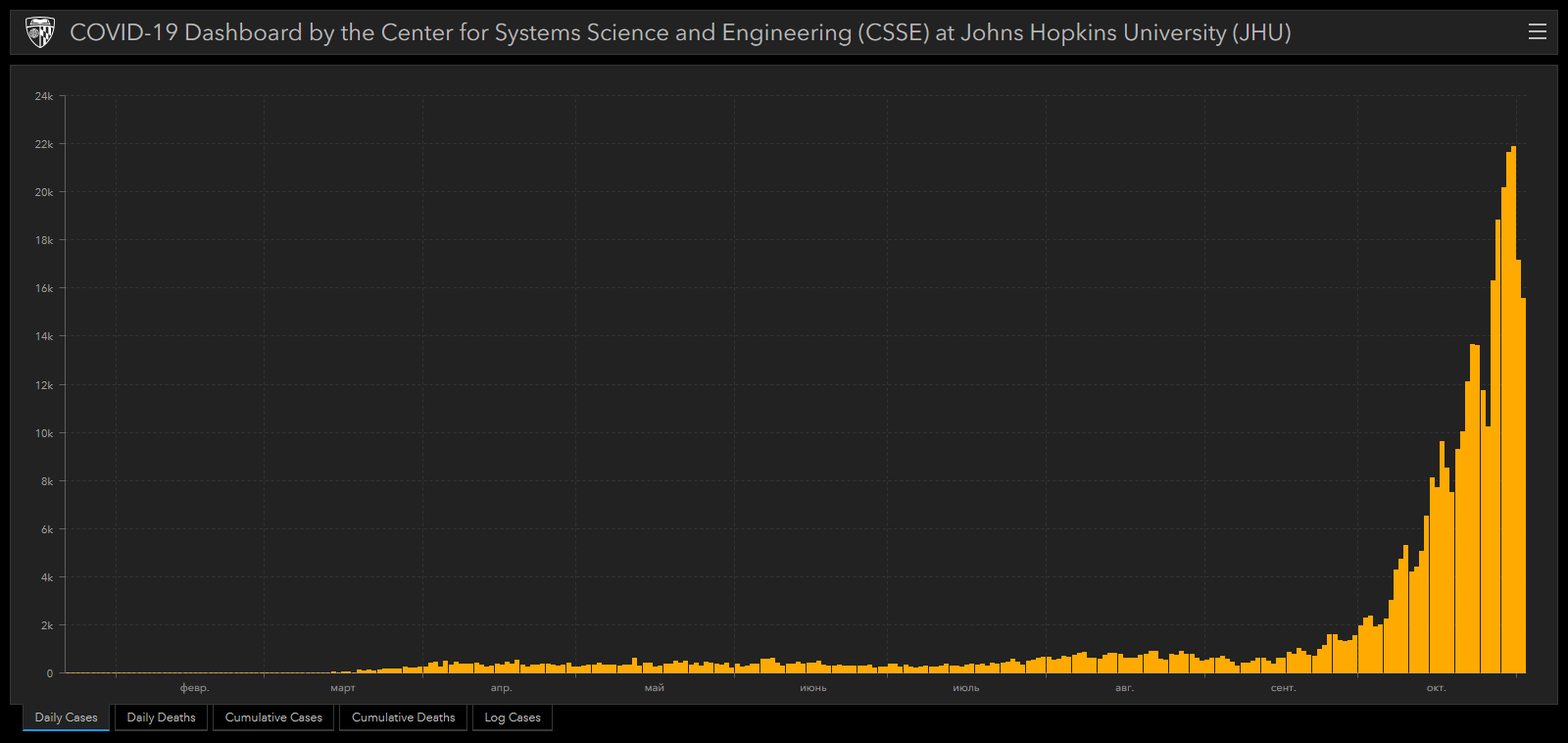Click the сент. month label

1284,688
